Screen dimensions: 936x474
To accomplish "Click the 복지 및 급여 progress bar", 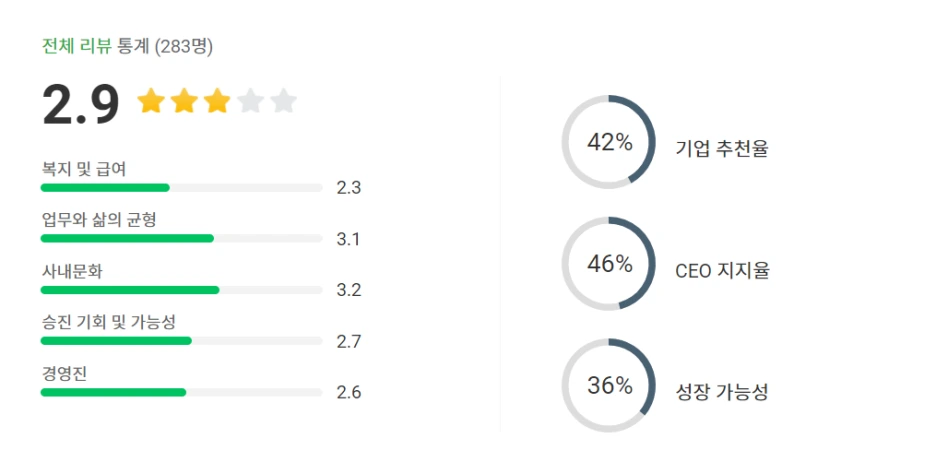I will tap(180, 187).
